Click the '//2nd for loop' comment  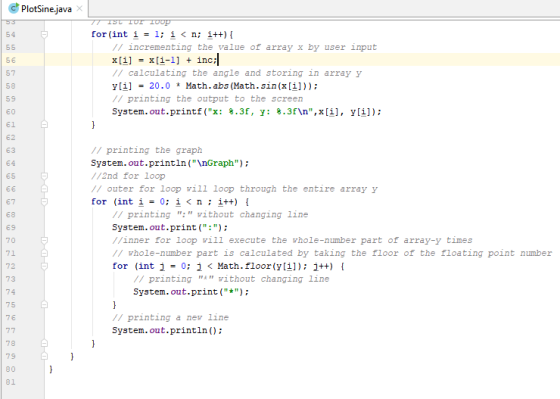click(128, 176)
